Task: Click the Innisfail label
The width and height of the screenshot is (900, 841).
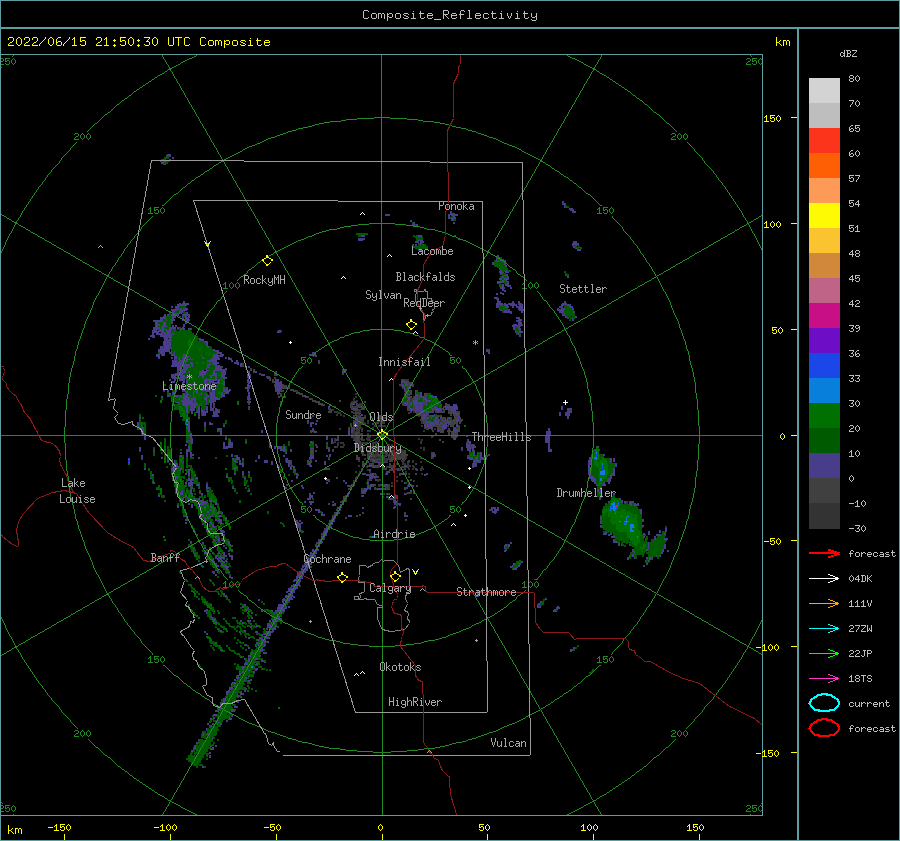Action: [x=404, y=362]
